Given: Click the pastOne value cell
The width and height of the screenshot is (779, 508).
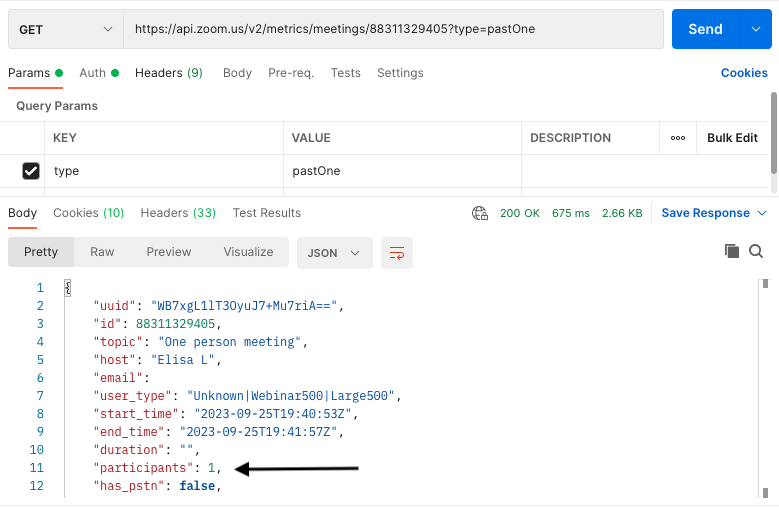Looking at the screenshot, I should point(402,171).
